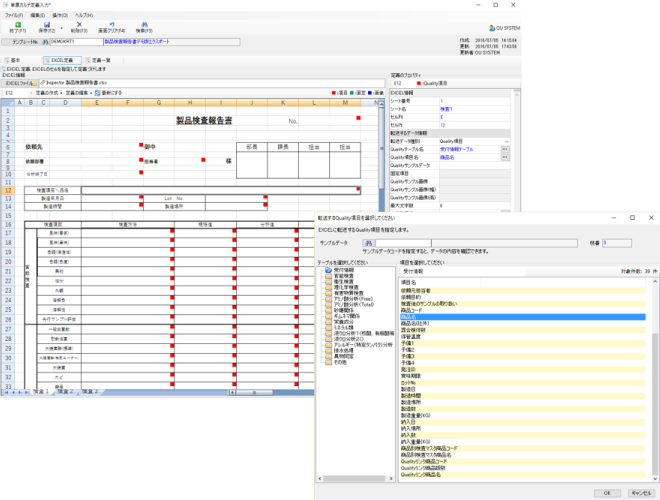Click the キャンセル button in the dialog

coord(641,493)
